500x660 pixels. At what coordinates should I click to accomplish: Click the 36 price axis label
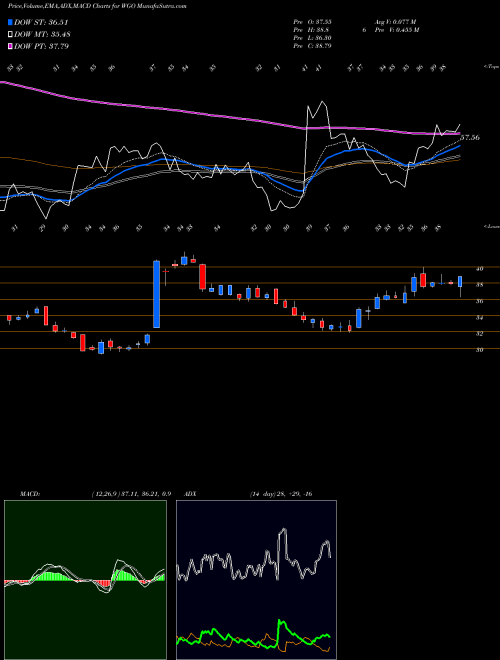pos(479,301)
